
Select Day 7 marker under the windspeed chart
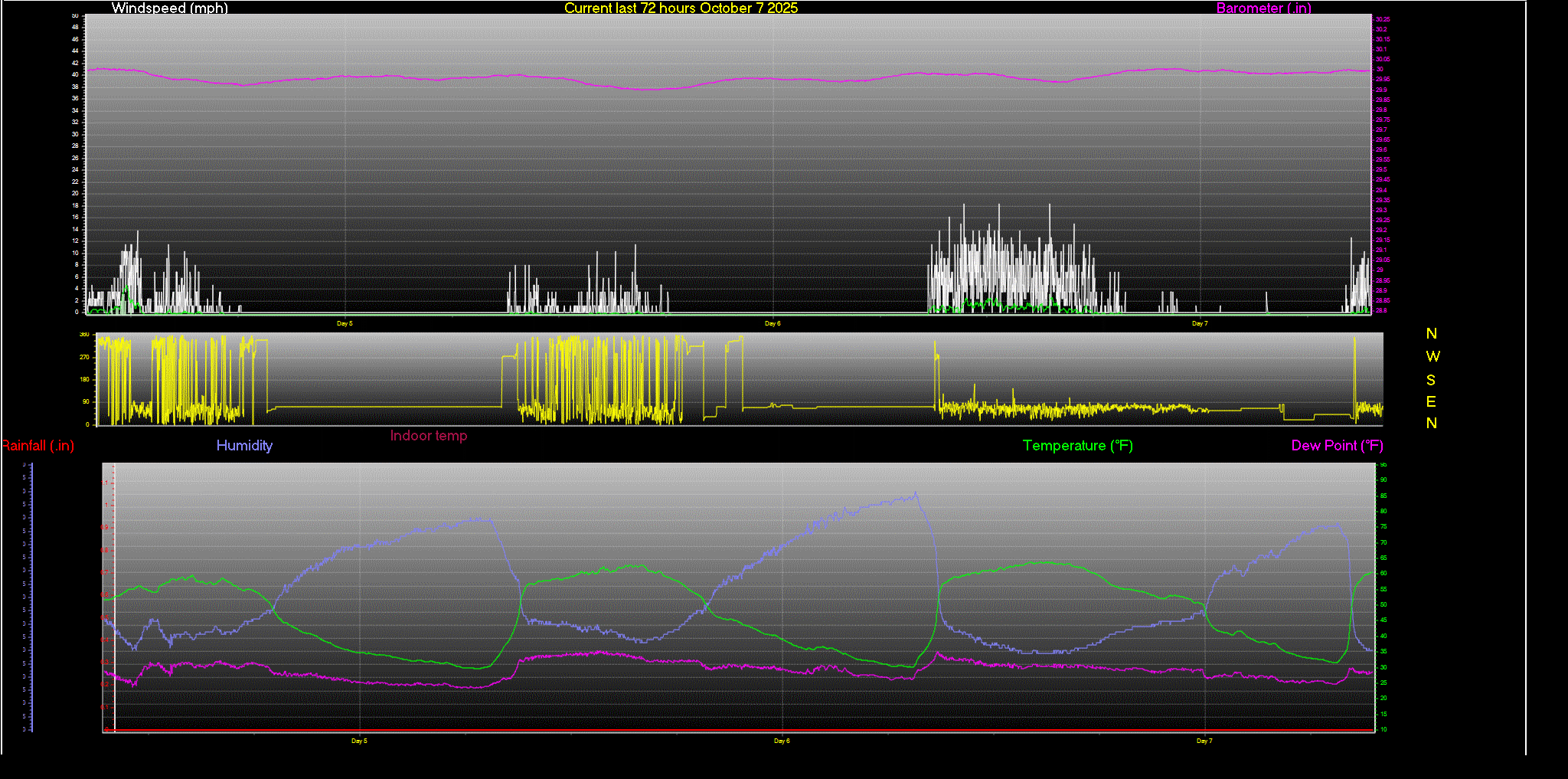1199,323
